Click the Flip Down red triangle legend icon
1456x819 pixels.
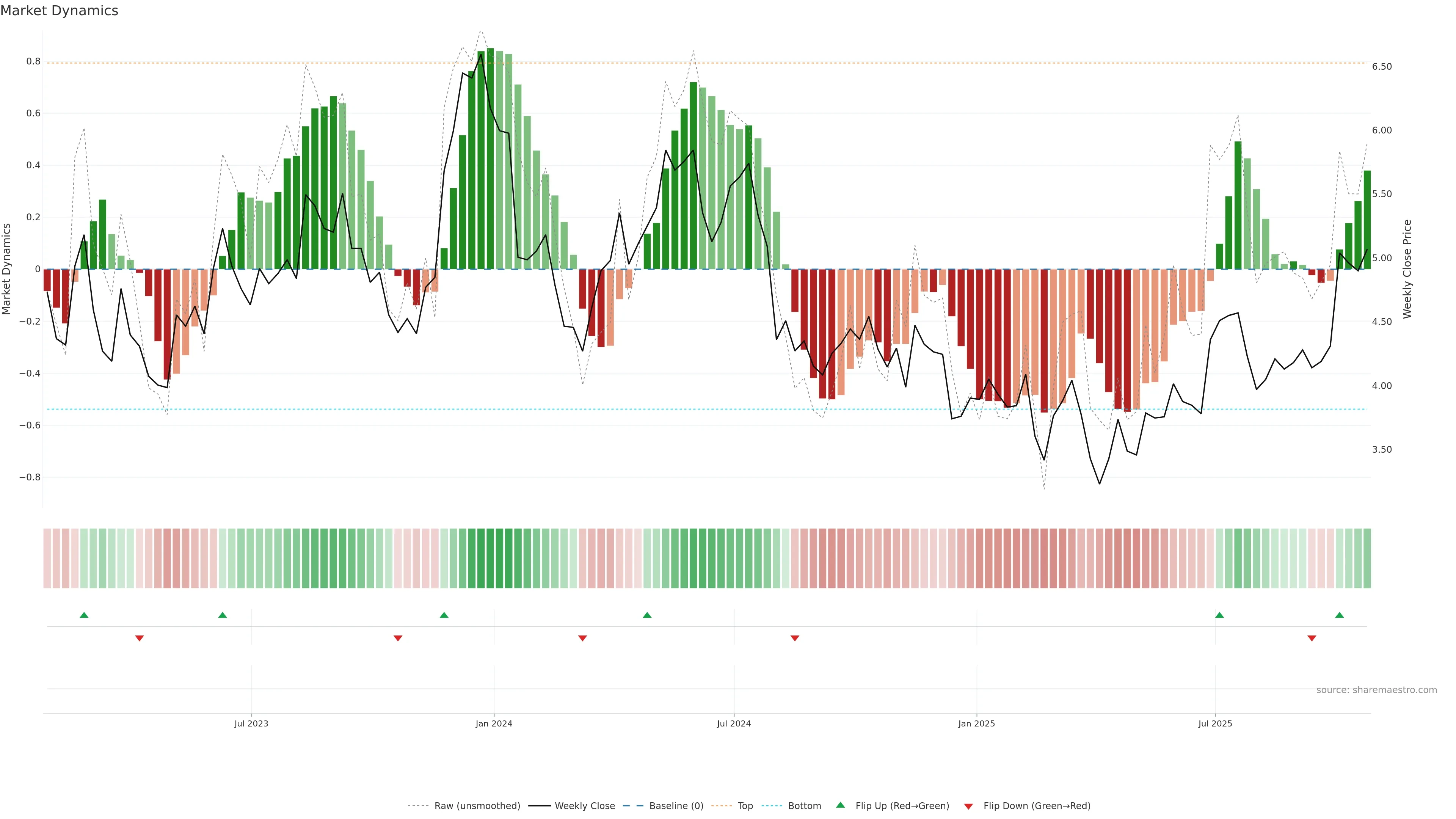pyautogui.click(x=968, y=806)
